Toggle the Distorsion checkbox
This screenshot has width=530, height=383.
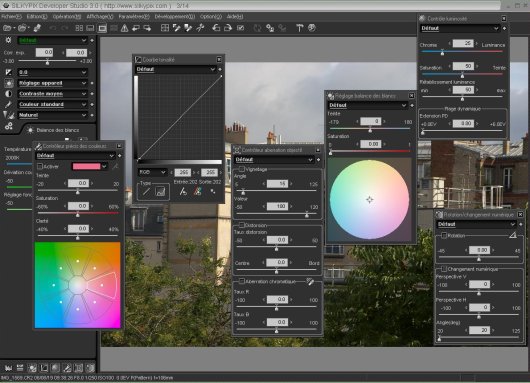242,225
